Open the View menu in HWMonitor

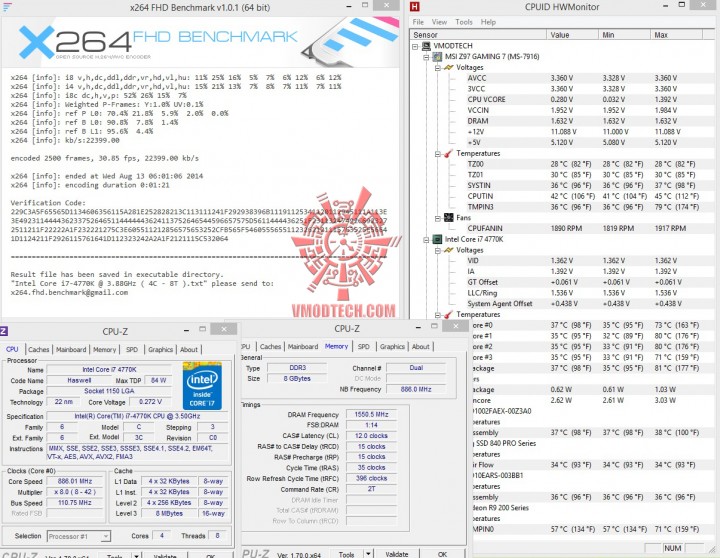pos(439,22)
